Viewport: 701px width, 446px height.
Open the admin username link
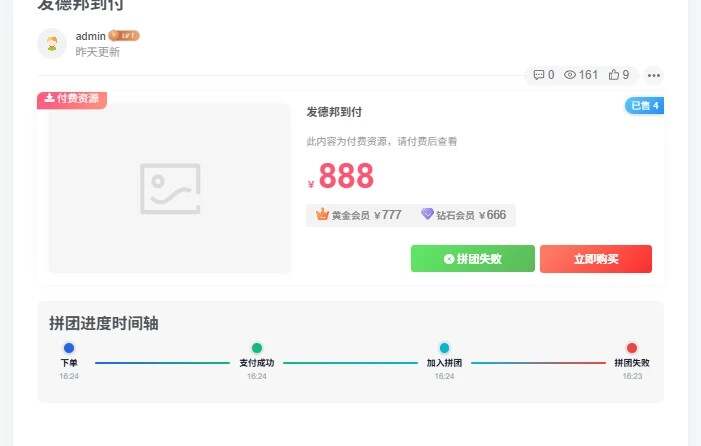pyautogui.click(x=90, y=36)
